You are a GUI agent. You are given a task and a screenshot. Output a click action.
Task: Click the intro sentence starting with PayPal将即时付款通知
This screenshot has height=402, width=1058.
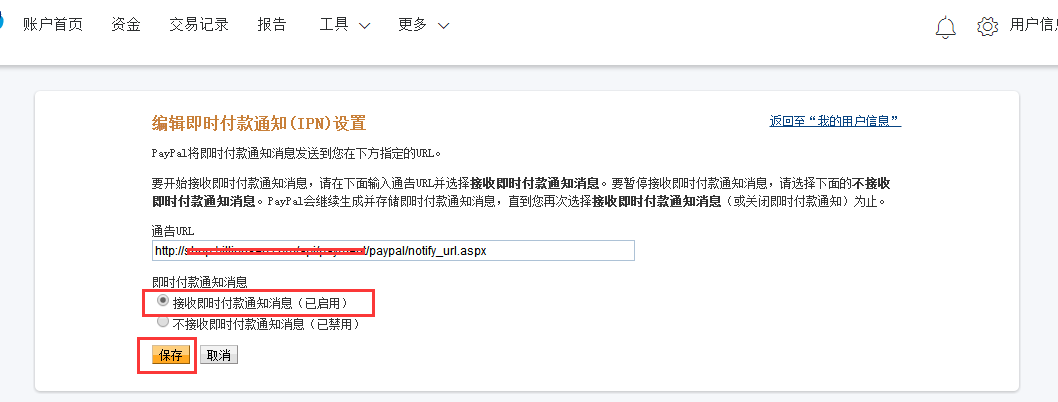[296, 154]
